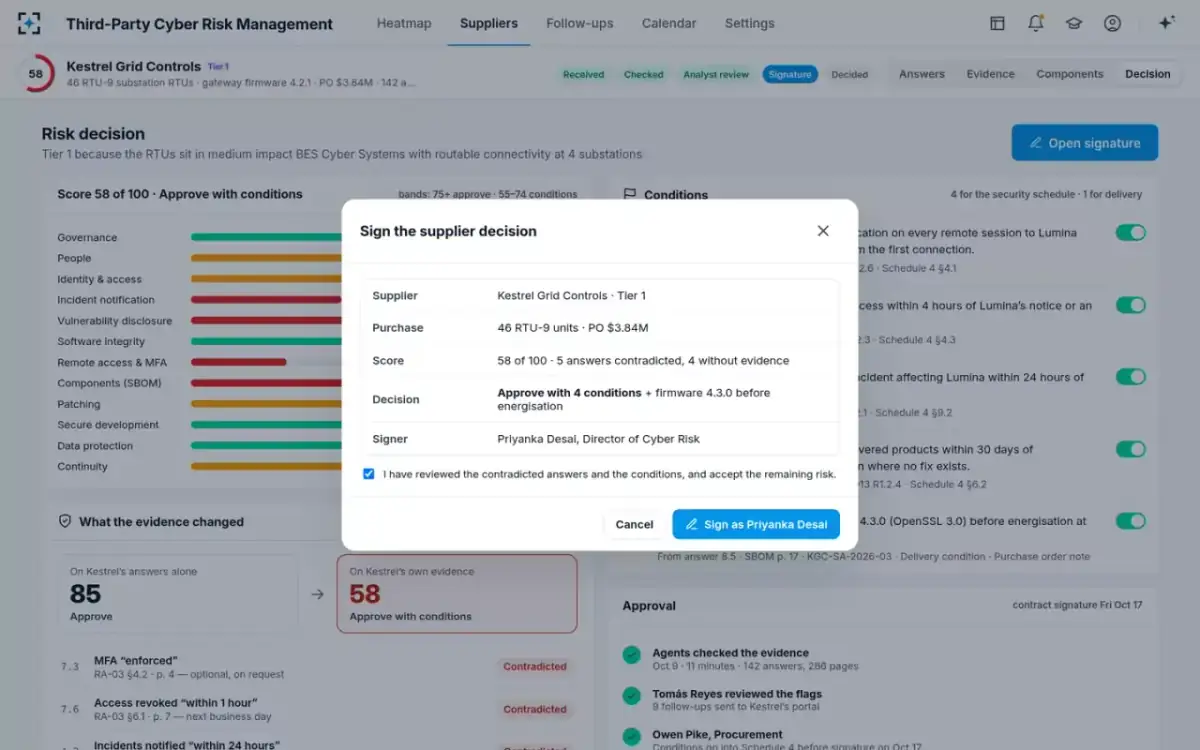Click the shield icon by What the evidence changed
Viewport: 1200px width, 750px height.
tap(65, 521)
